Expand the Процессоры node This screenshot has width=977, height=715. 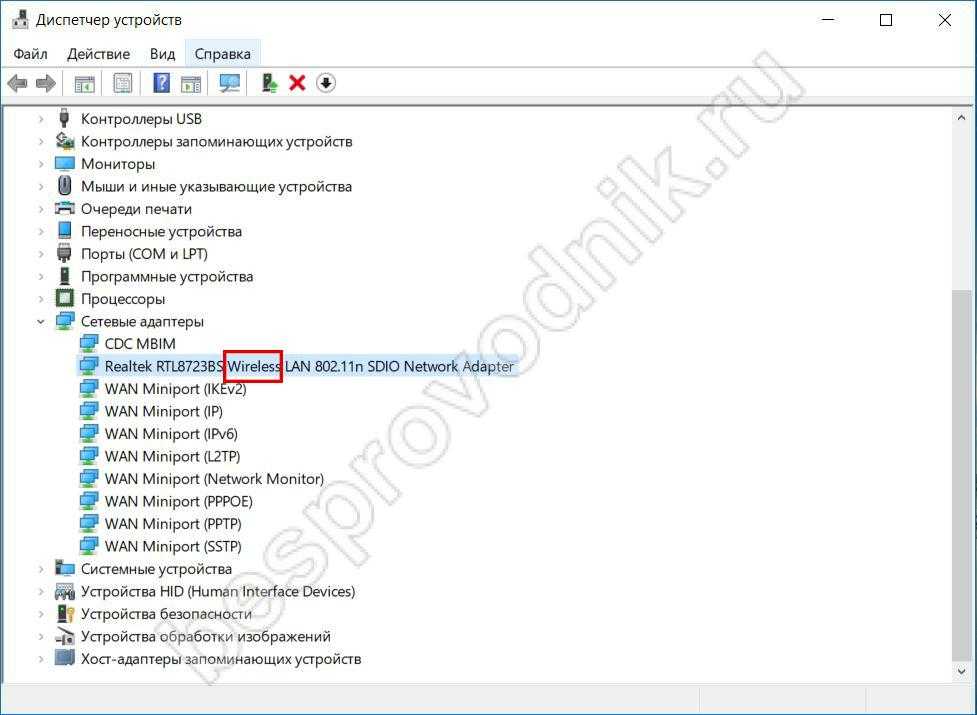tap(41, 299)
